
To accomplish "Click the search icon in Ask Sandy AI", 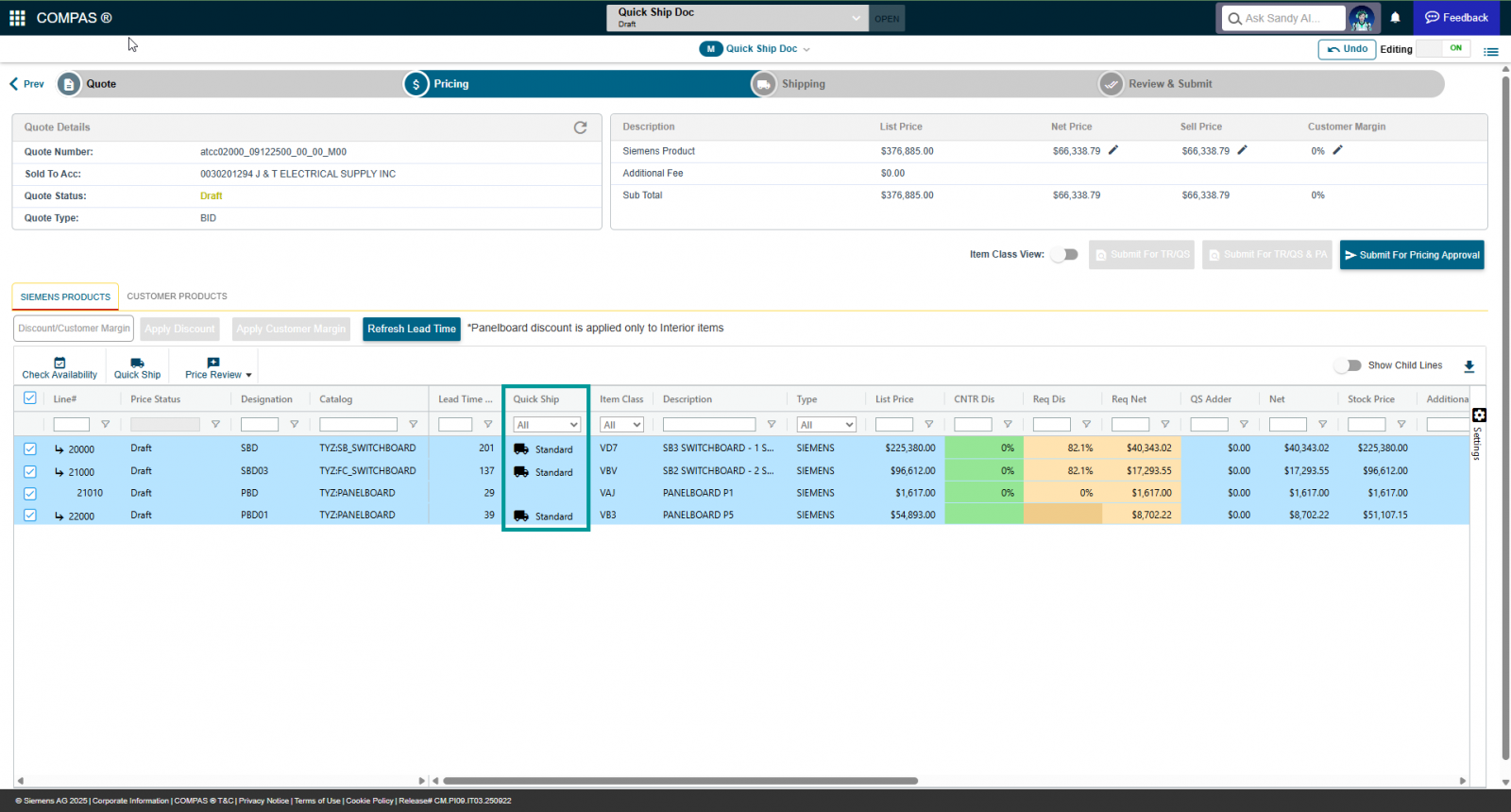I will [x=1234, y=18].
